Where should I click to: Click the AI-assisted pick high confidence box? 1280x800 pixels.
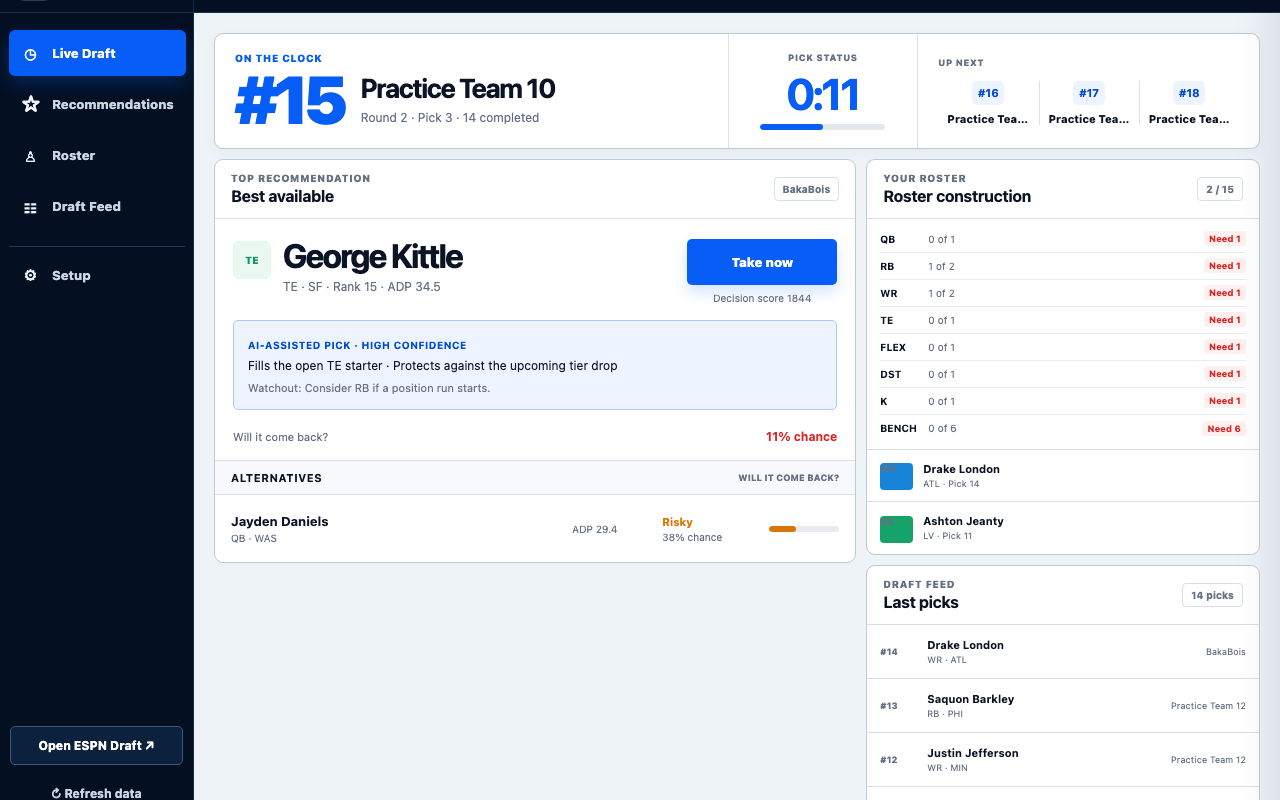(x=535, y=365)
